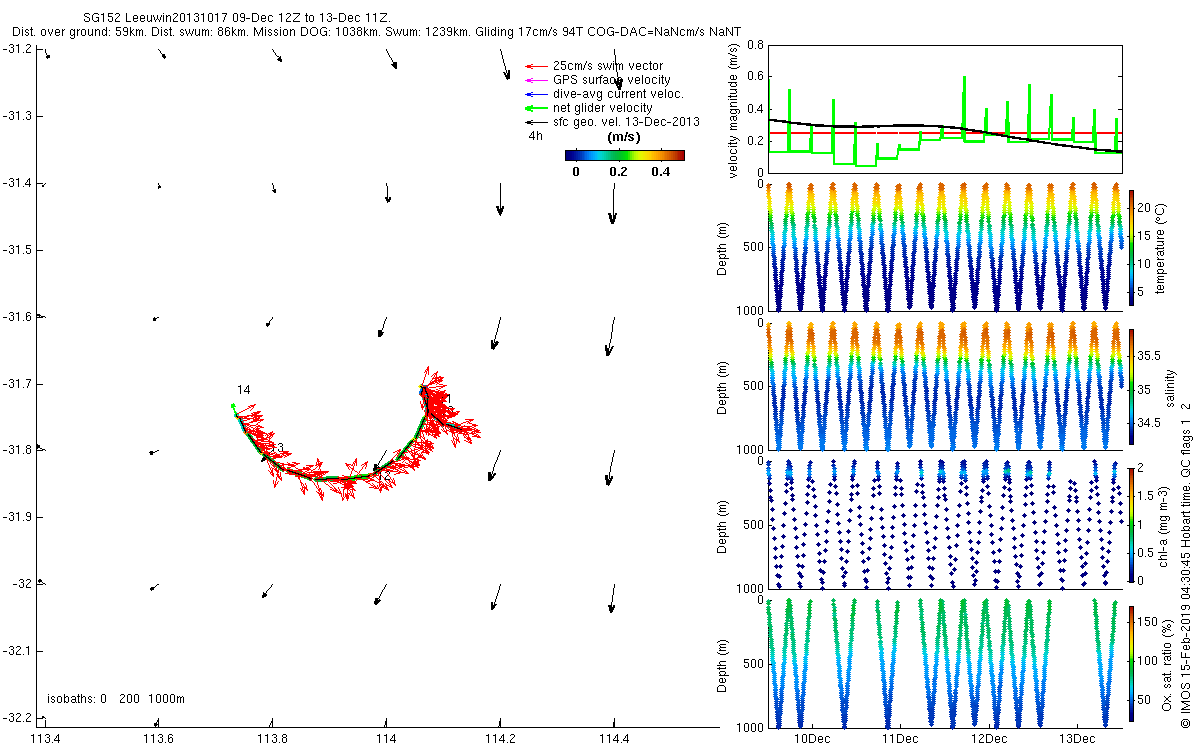Click the '-32' latitude tick label
The width and height of the screenshot is (1200, 750).
pos(21,583)
